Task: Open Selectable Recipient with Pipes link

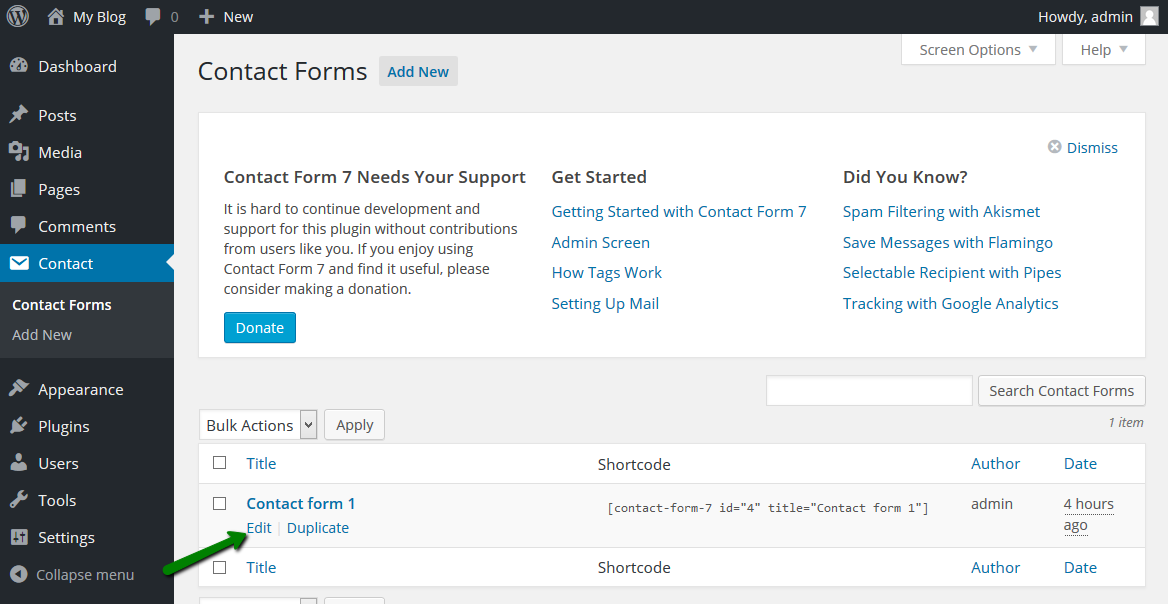Action: (x=952, y=273)
